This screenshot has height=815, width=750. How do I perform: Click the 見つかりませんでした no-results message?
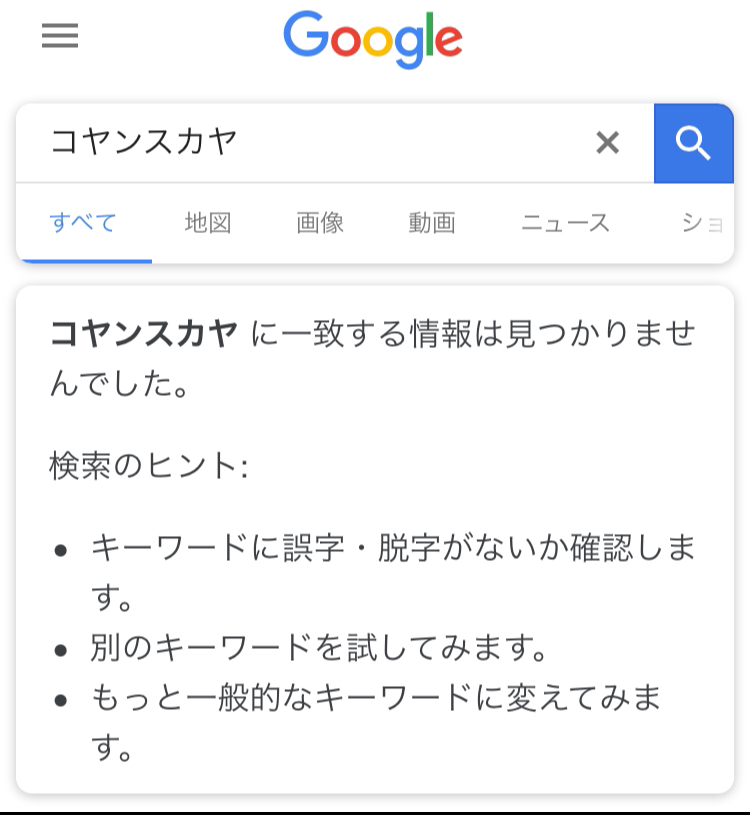(x=373, y=359)
